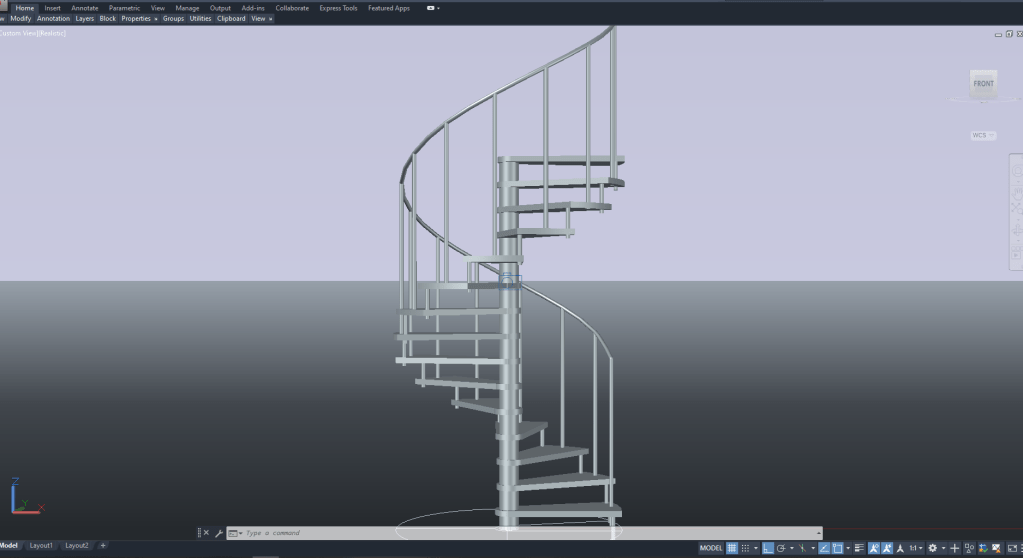Click the FRONT face of the ViewCube
Image resolution: width=1023 pixels, height=558 pixels.
click(x=984, y=84)
